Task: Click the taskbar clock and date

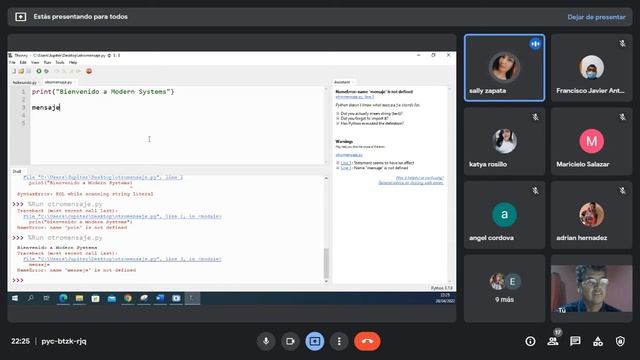Action: (444, 298)
